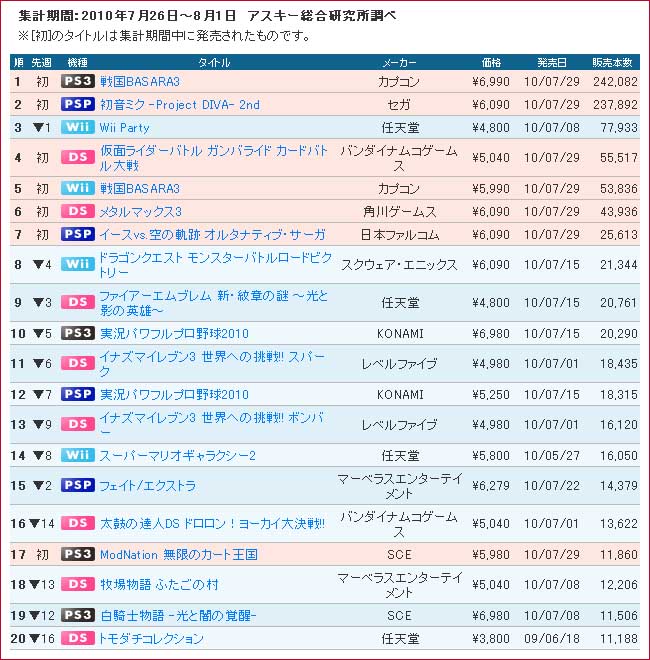Click DS badge beside メタルマックス3
The width and height of the screenshot is (650, 660).
pos(77,211)
